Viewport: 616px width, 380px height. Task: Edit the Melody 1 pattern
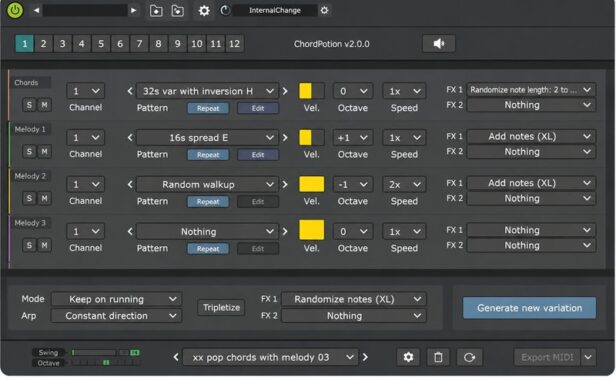(258, 155)
